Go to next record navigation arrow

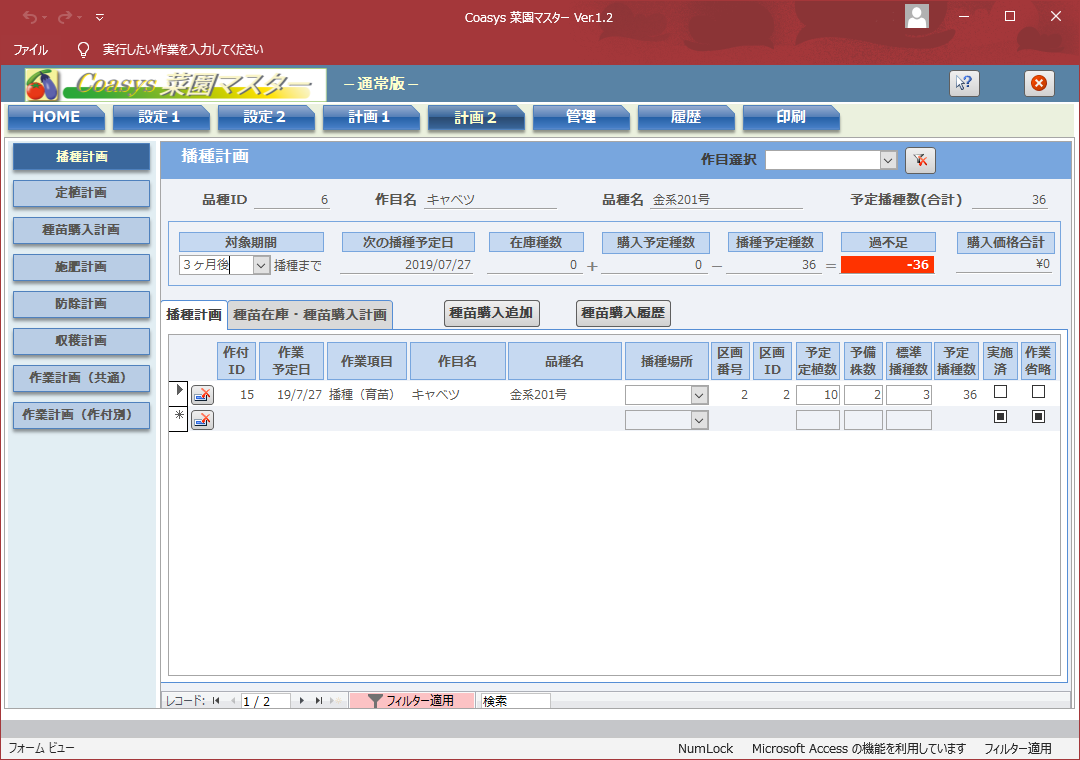[302, 701]
